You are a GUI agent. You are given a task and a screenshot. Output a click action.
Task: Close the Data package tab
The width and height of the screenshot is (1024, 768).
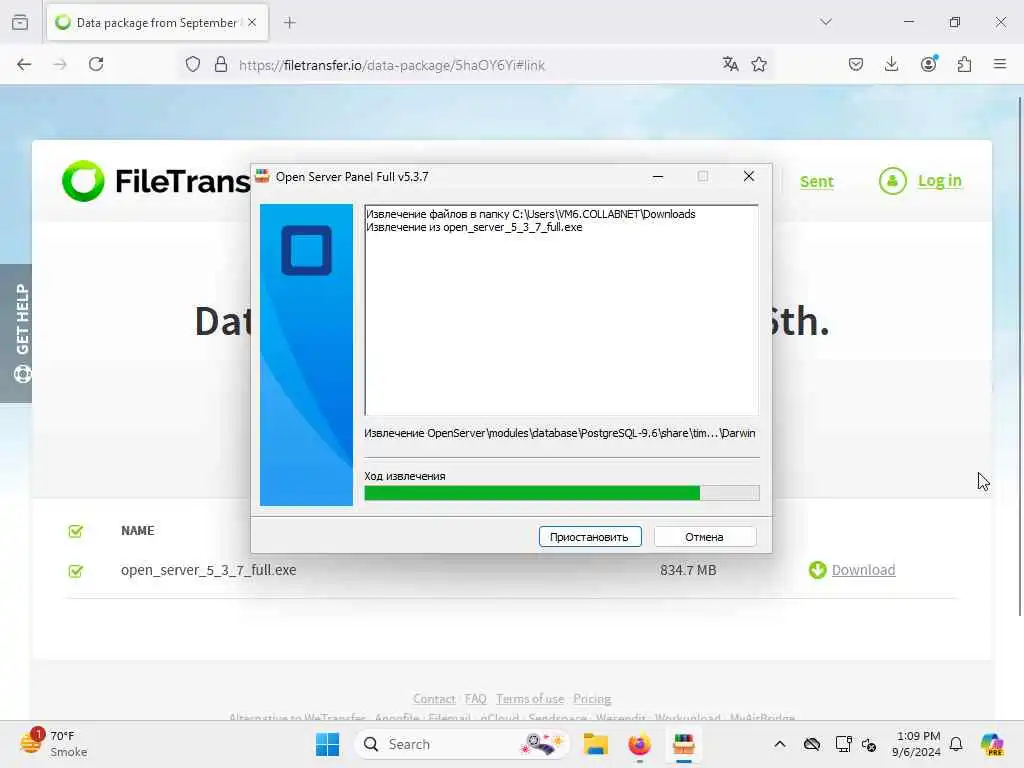(252, 22)
